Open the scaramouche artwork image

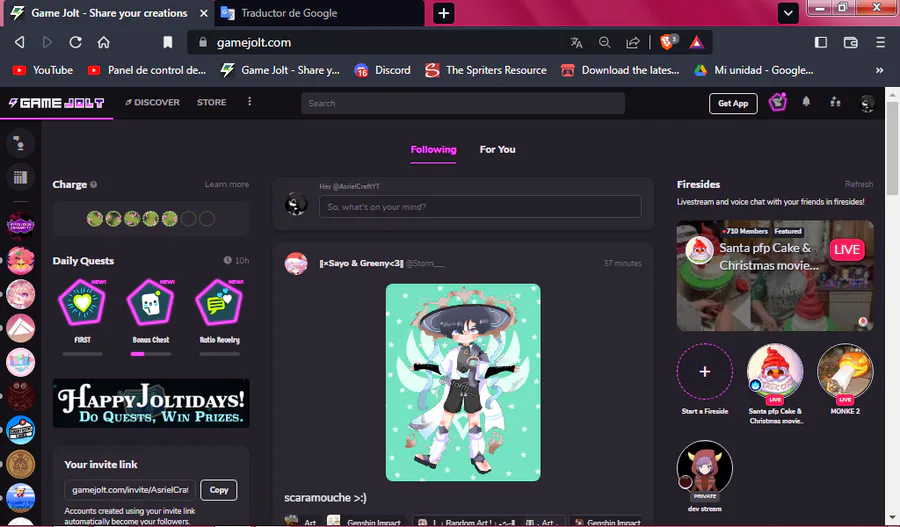click(x=463, y=382)
